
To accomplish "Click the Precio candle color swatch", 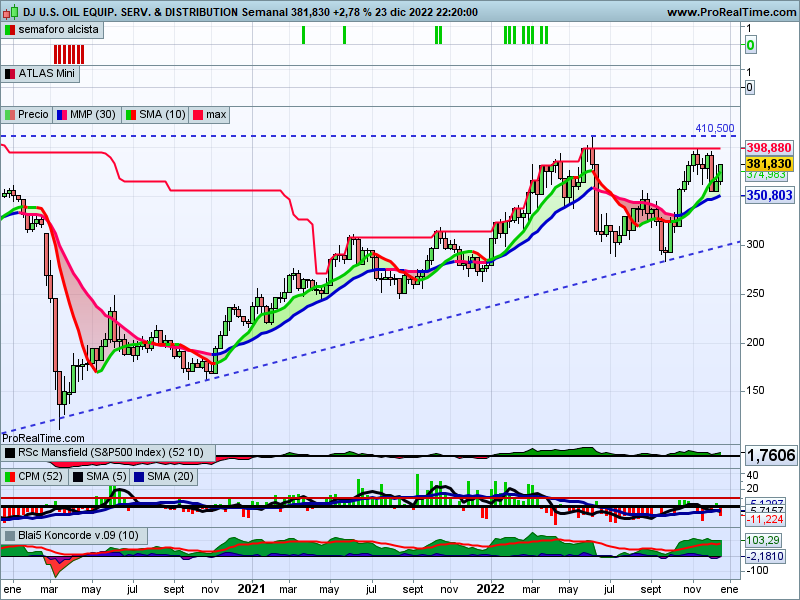I will [10, 115].
